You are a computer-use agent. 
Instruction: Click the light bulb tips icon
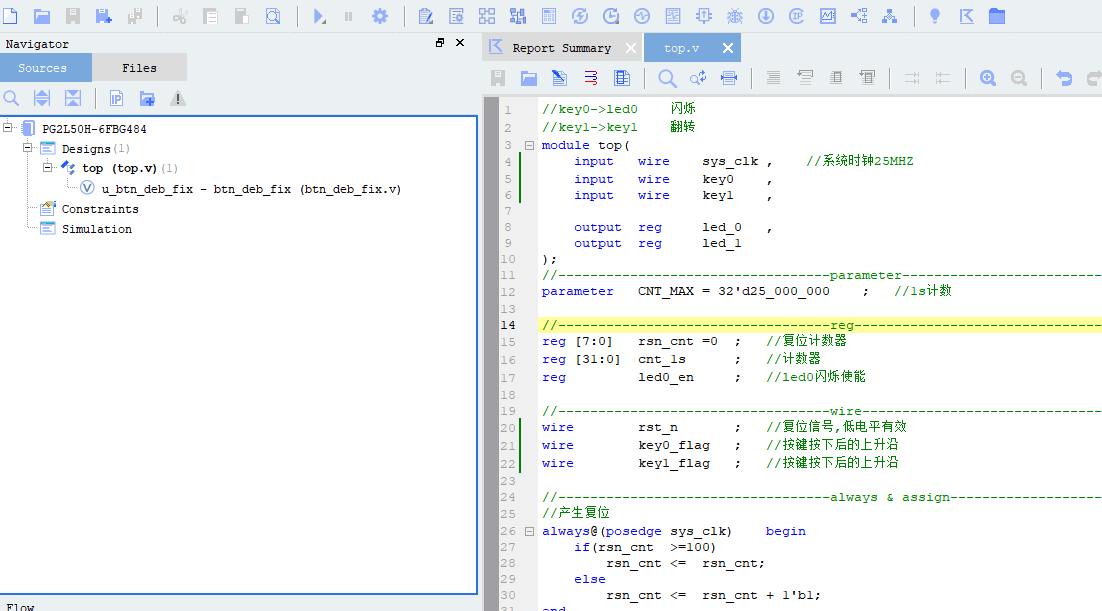(934, 14)
